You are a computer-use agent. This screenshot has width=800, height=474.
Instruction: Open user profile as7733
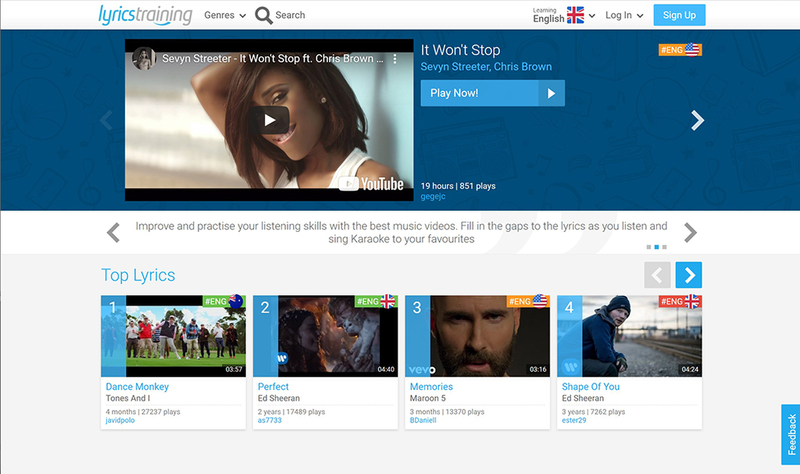click(x=269, y=420)
